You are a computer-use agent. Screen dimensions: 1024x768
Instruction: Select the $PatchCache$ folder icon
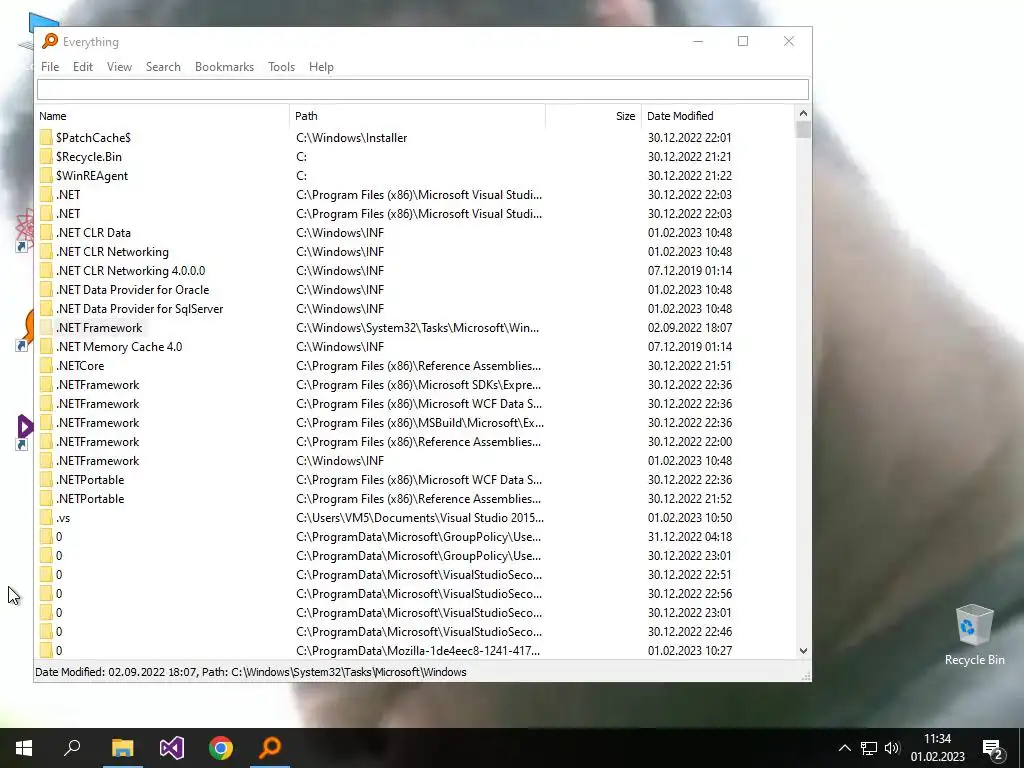click(x=46, y=138)
